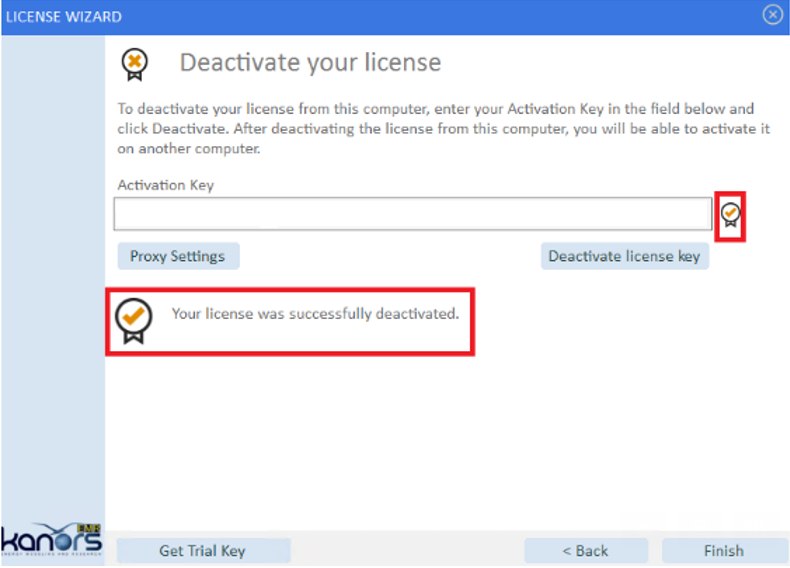790x568 pixels.
Task: Focus the Activation Key input field
Action: pyautogui.click(x=413, y=214)
